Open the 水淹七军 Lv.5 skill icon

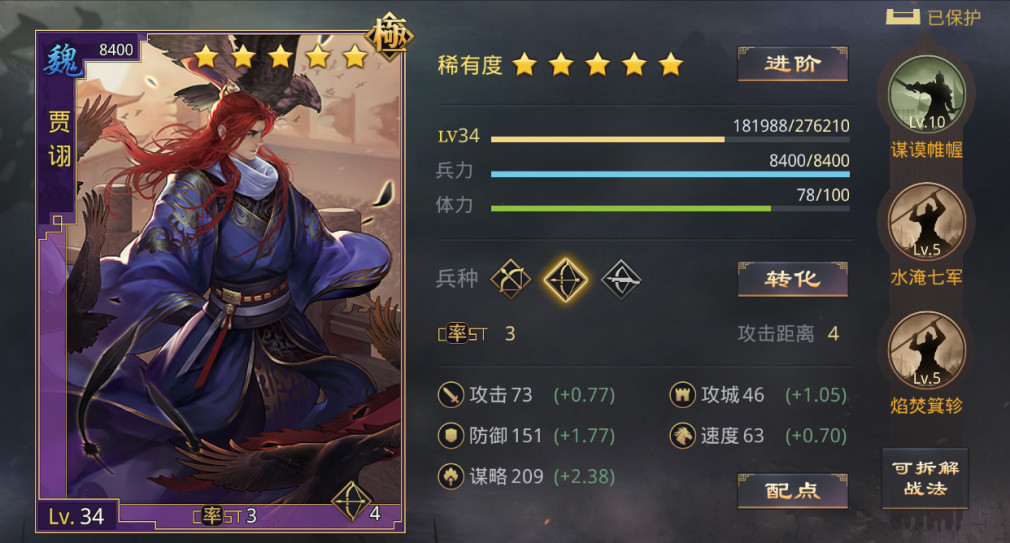pos(926,222)
